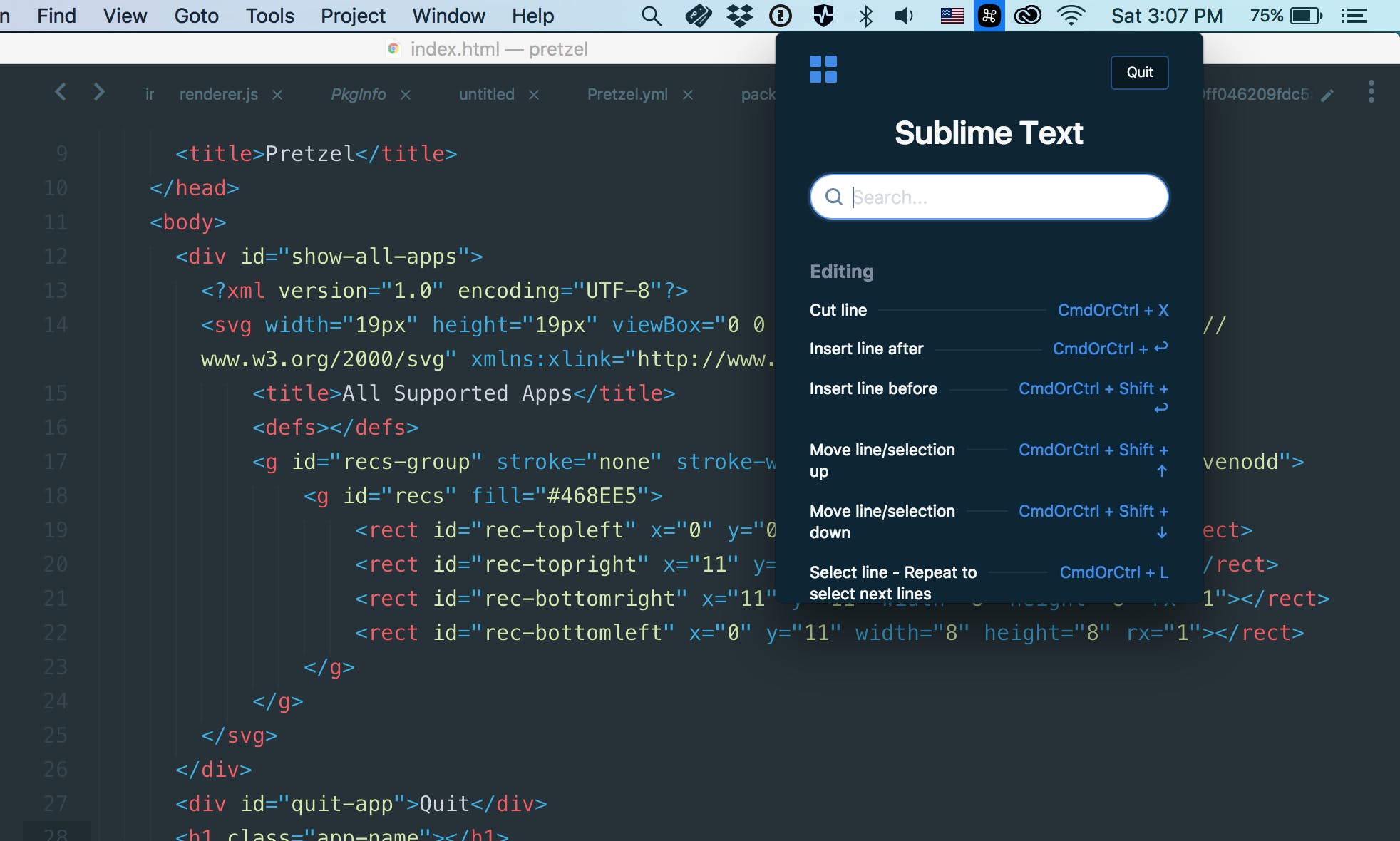1400x841 pixels.
Task: Click the Quit button in Pretzel overlay
Action: [1139, 71]
